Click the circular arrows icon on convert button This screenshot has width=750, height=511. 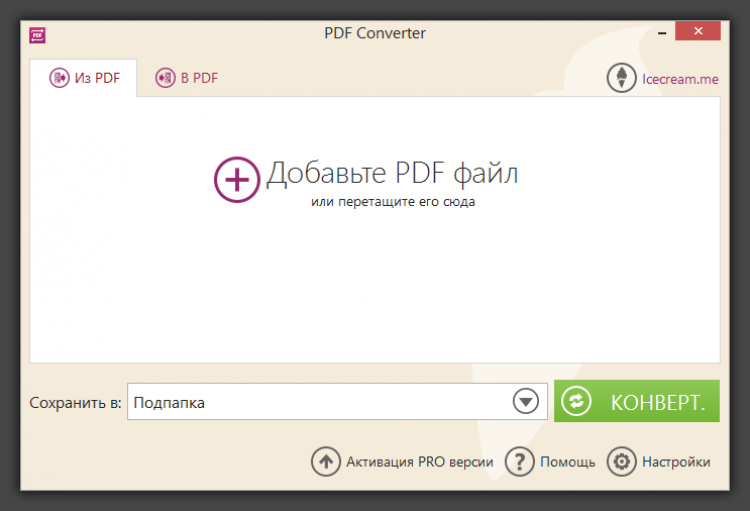(x=576, y=402)
